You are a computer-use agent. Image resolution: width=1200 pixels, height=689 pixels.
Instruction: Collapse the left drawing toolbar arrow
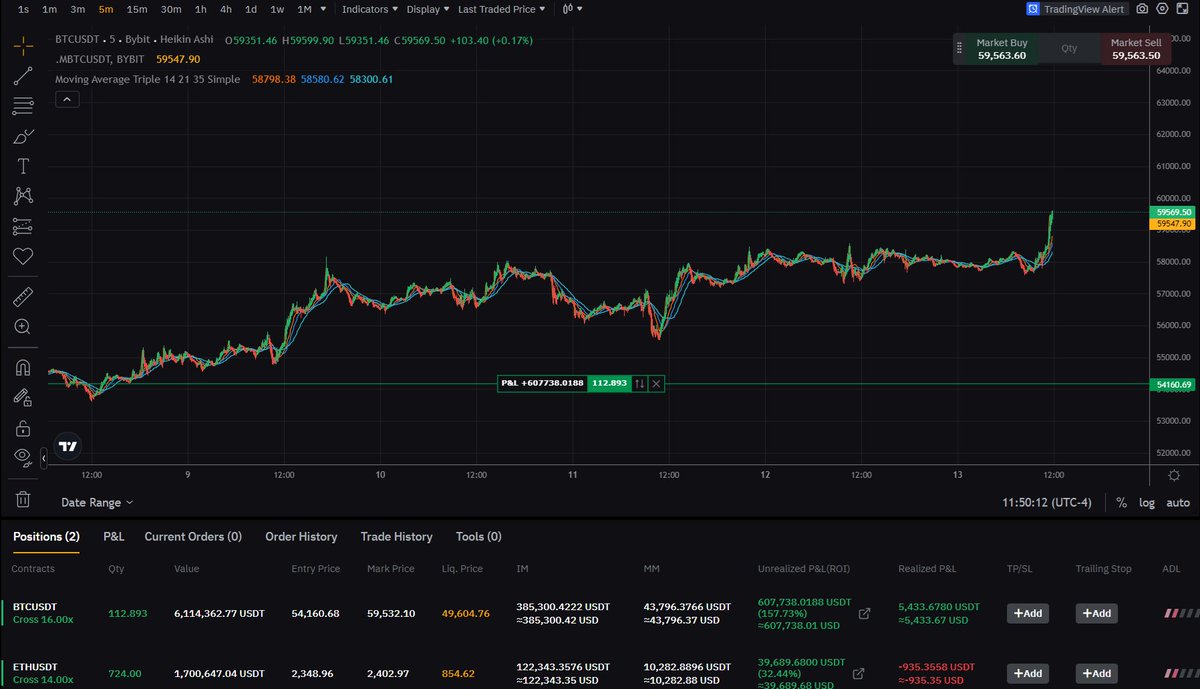44,458
